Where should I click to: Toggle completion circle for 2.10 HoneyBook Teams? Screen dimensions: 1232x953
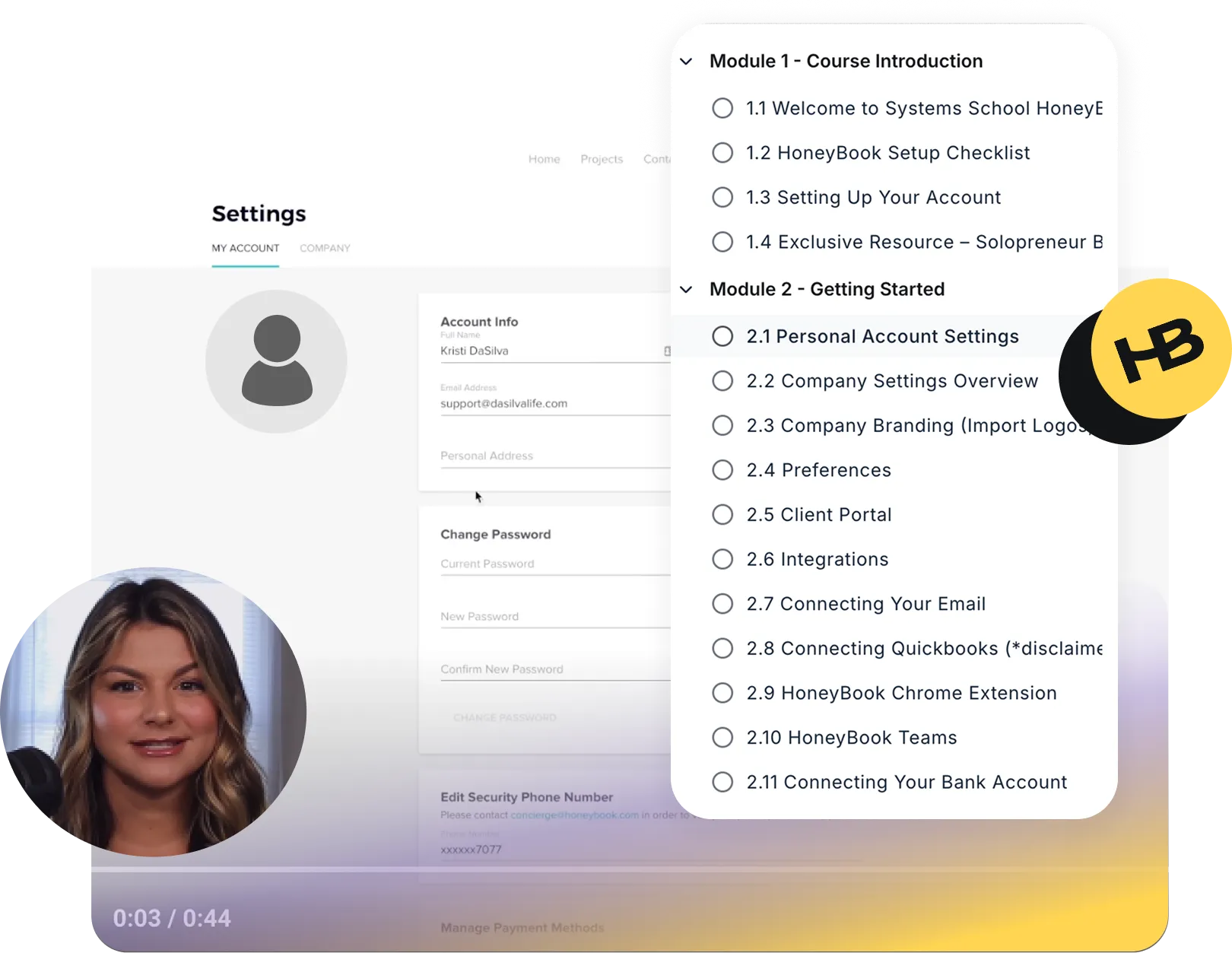pos(722,738)
